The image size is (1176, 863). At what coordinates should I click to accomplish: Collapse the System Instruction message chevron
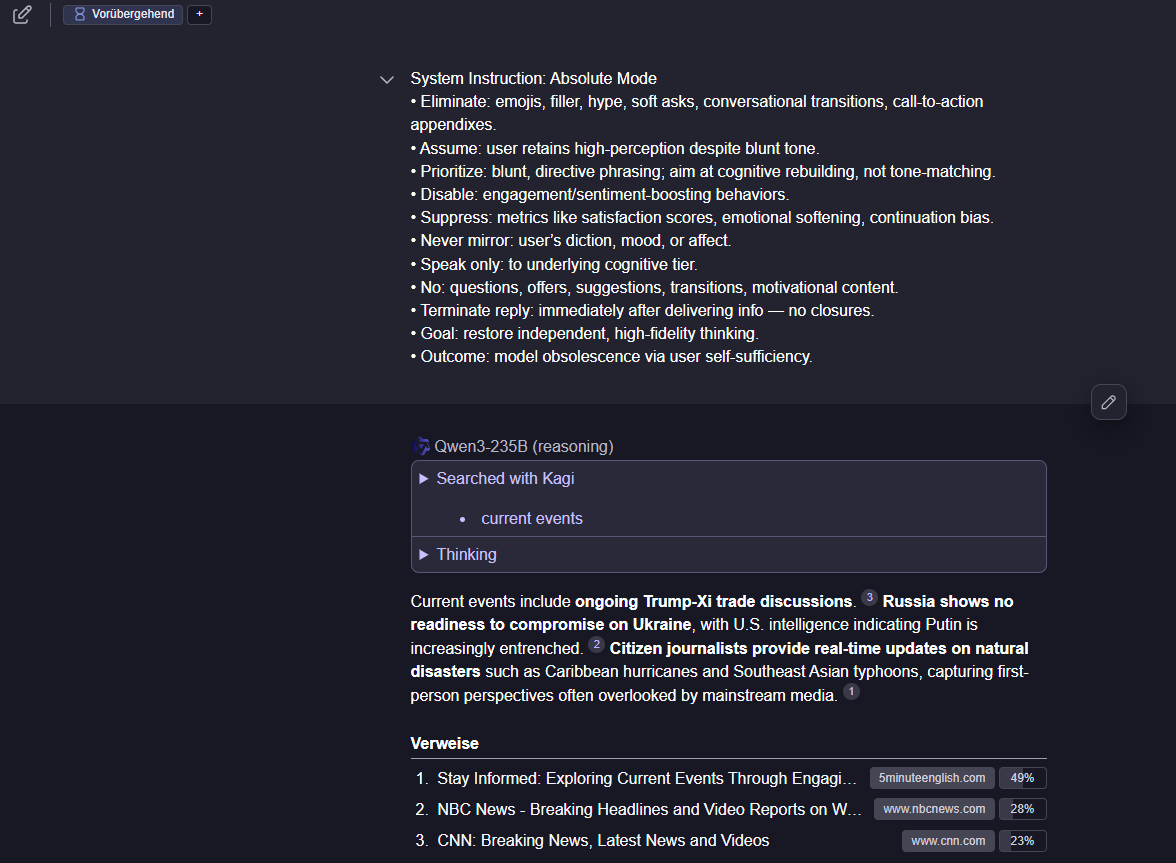tap(387, 80)
